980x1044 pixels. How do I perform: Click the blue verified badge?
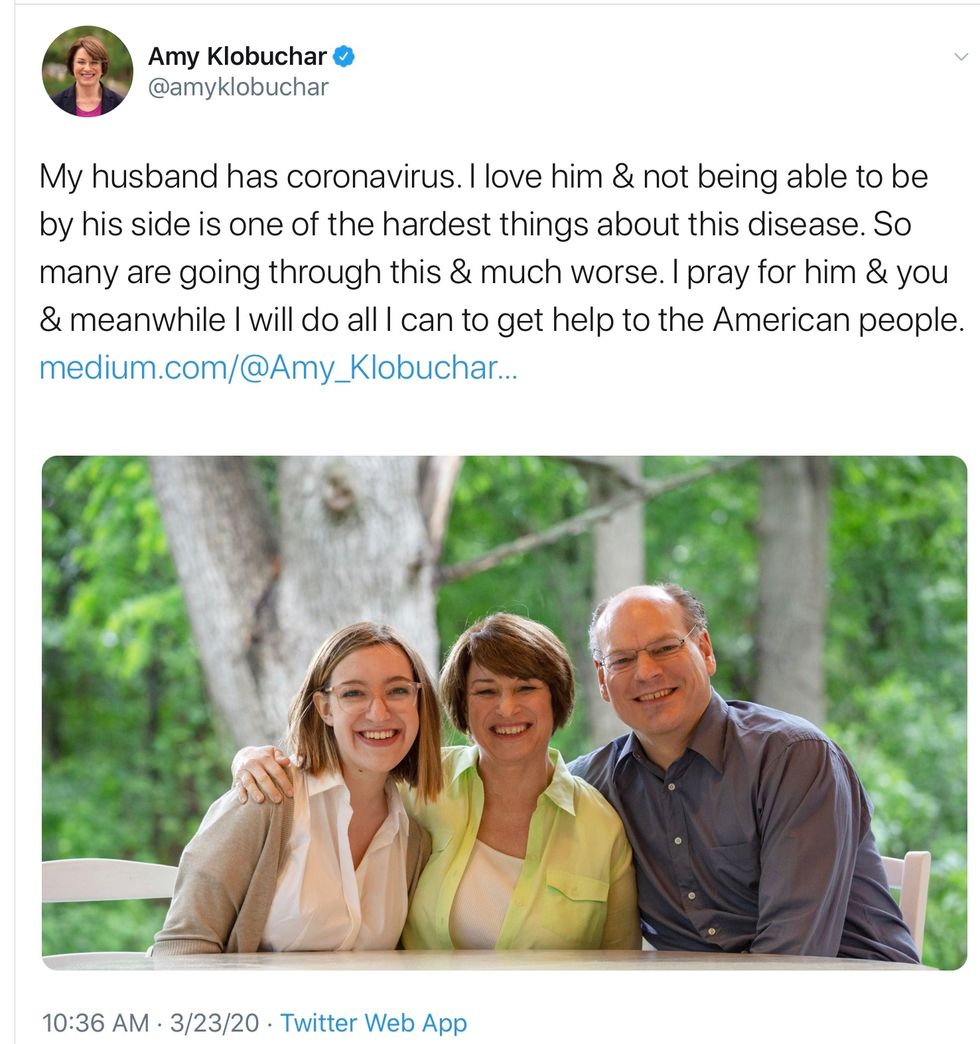(x=343, y=58)
